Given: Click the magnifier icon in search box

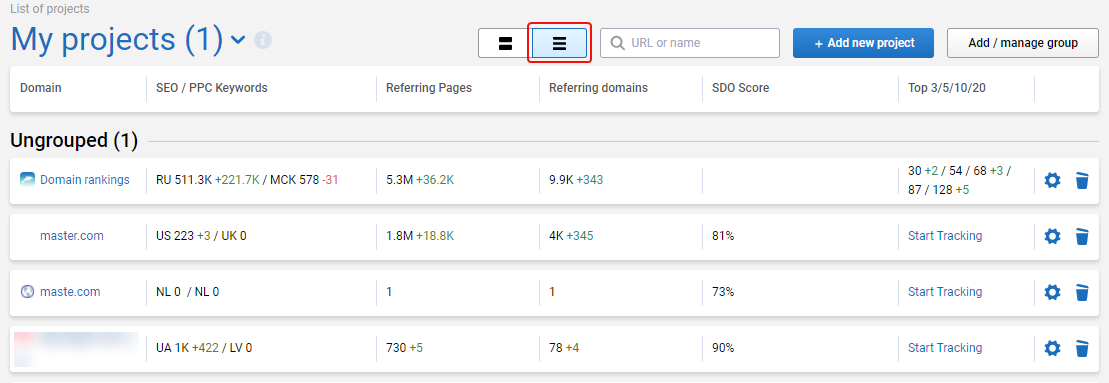Looking at the screenshot, I should click(617, 43).
